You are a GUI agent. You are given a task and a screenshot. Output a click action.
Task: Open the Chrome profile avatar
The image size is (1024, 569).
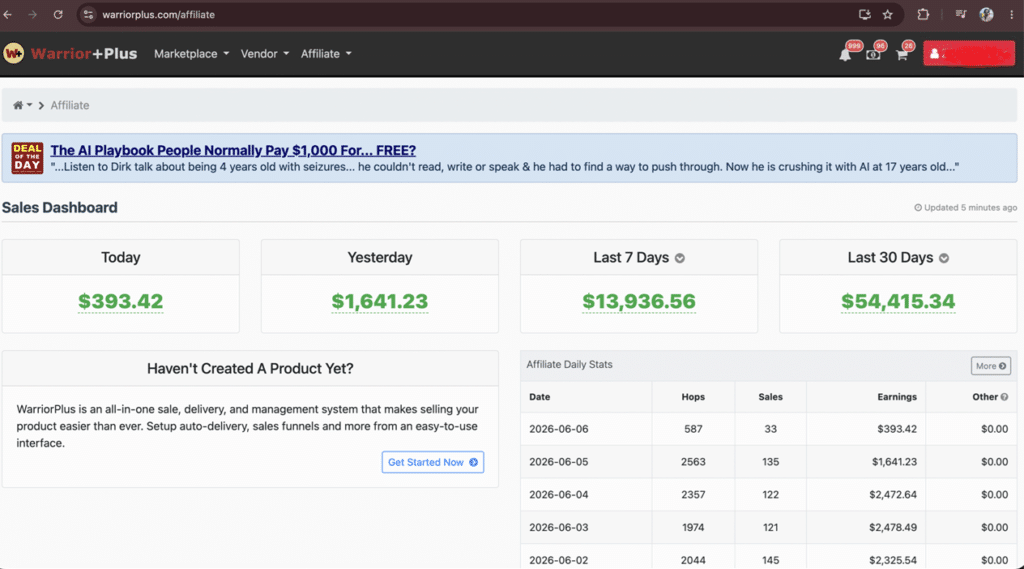(986, 14)
